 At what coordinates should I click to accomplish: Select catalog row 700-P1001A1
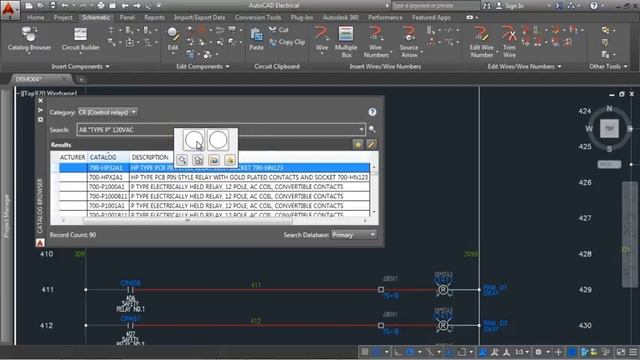pos(214,205)
